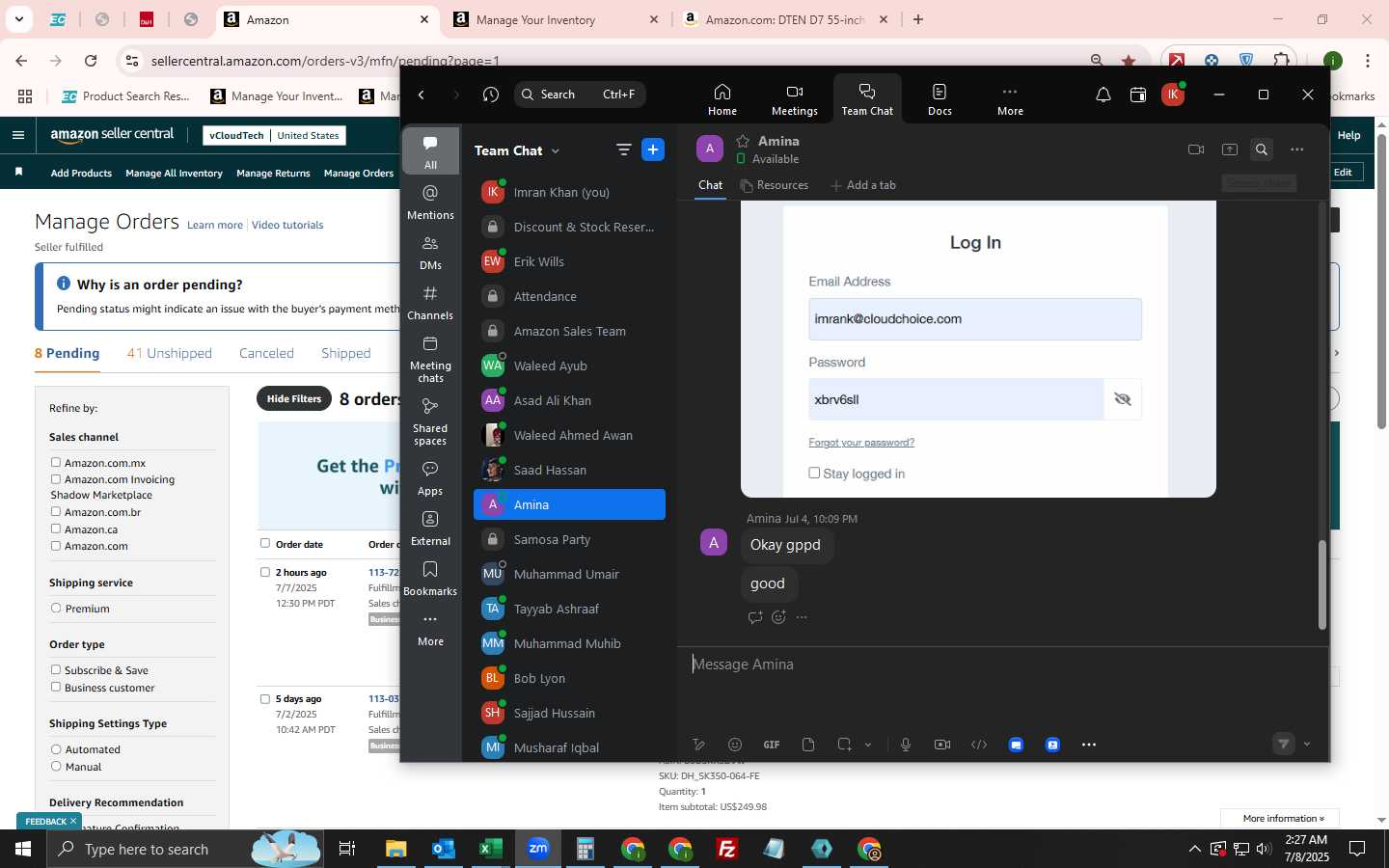Image resolution: width=1389 pixels, height=868 pixels.
Task: Expand the Team Chat dropdown chevron
Action: tap(556, 151)
